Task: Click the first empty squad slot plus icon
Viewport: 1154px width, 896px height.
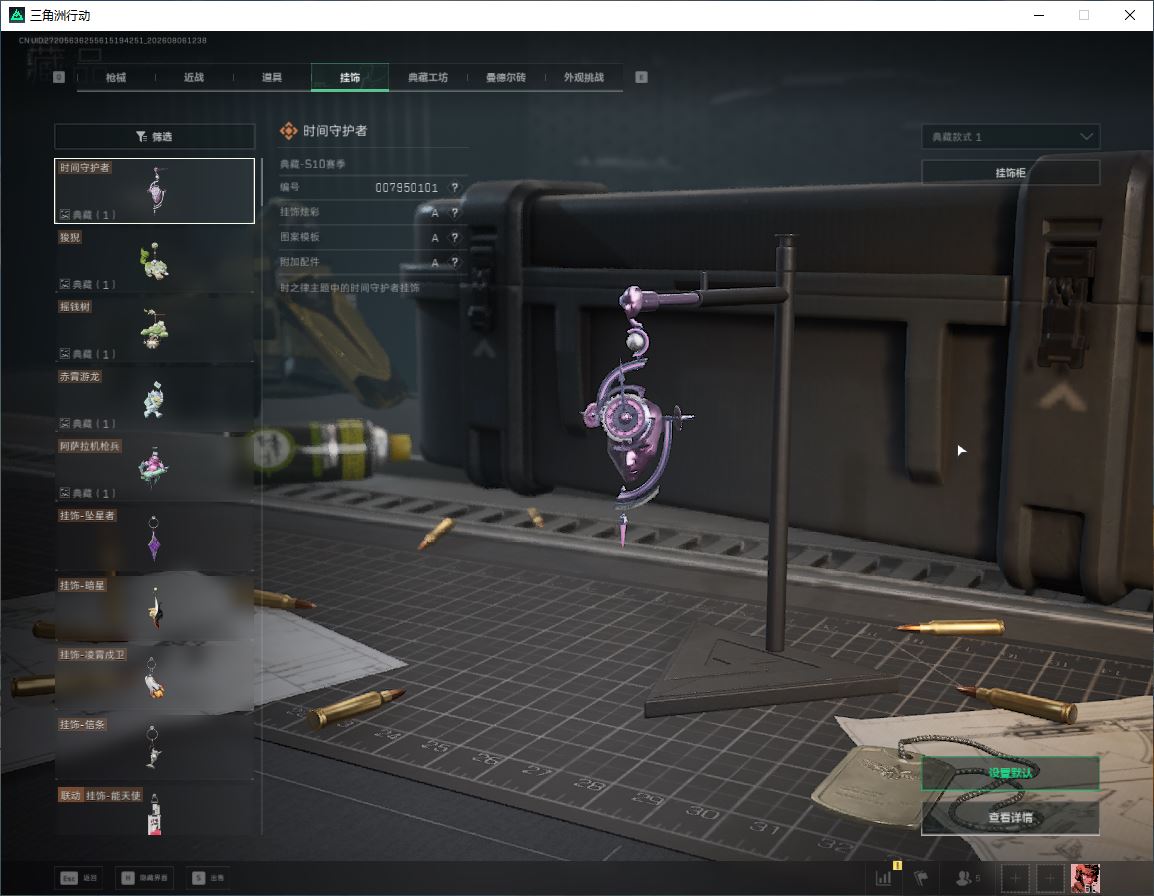Action: [1015, 878]
